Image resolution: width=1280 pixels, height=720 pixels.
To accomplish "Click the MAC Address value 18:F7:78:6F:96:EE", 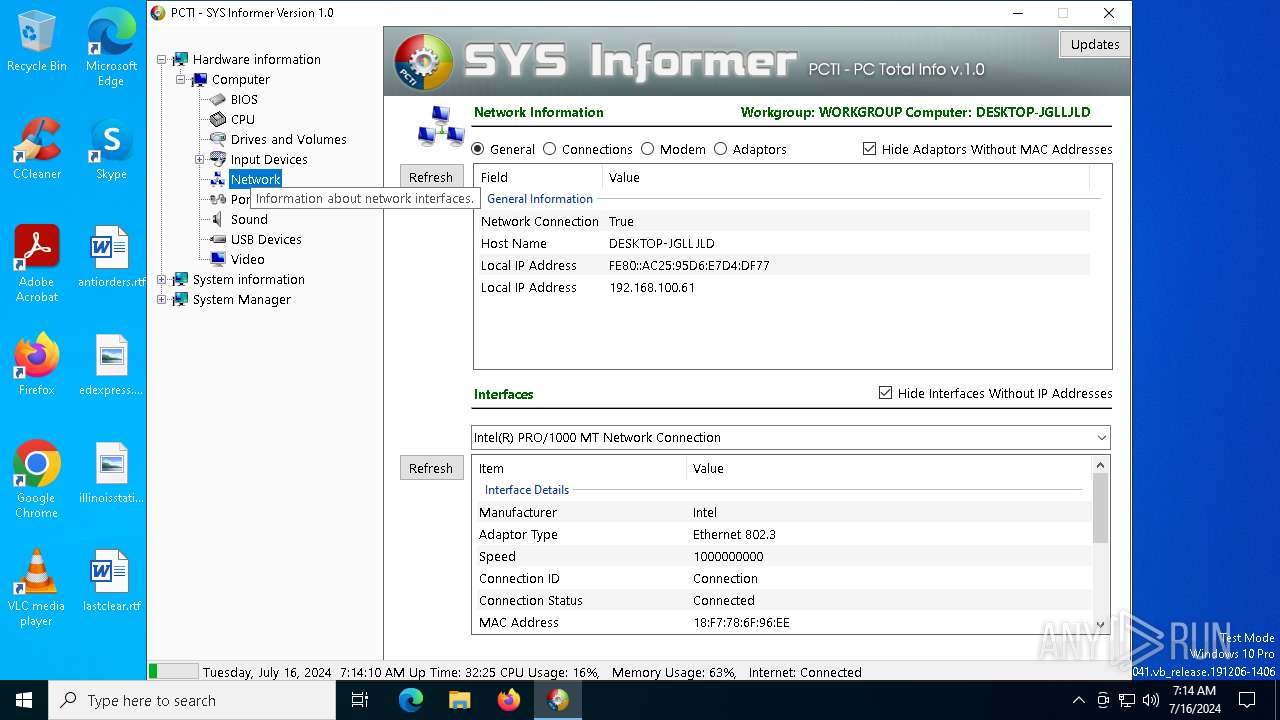I will pos(741,622).
